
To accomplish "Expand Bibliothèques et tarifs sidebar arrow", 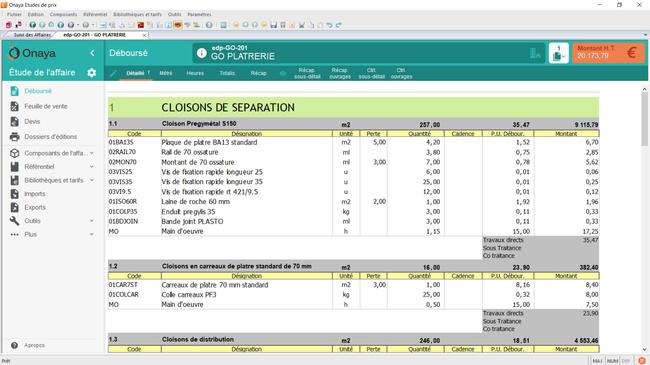I will 92,180.
